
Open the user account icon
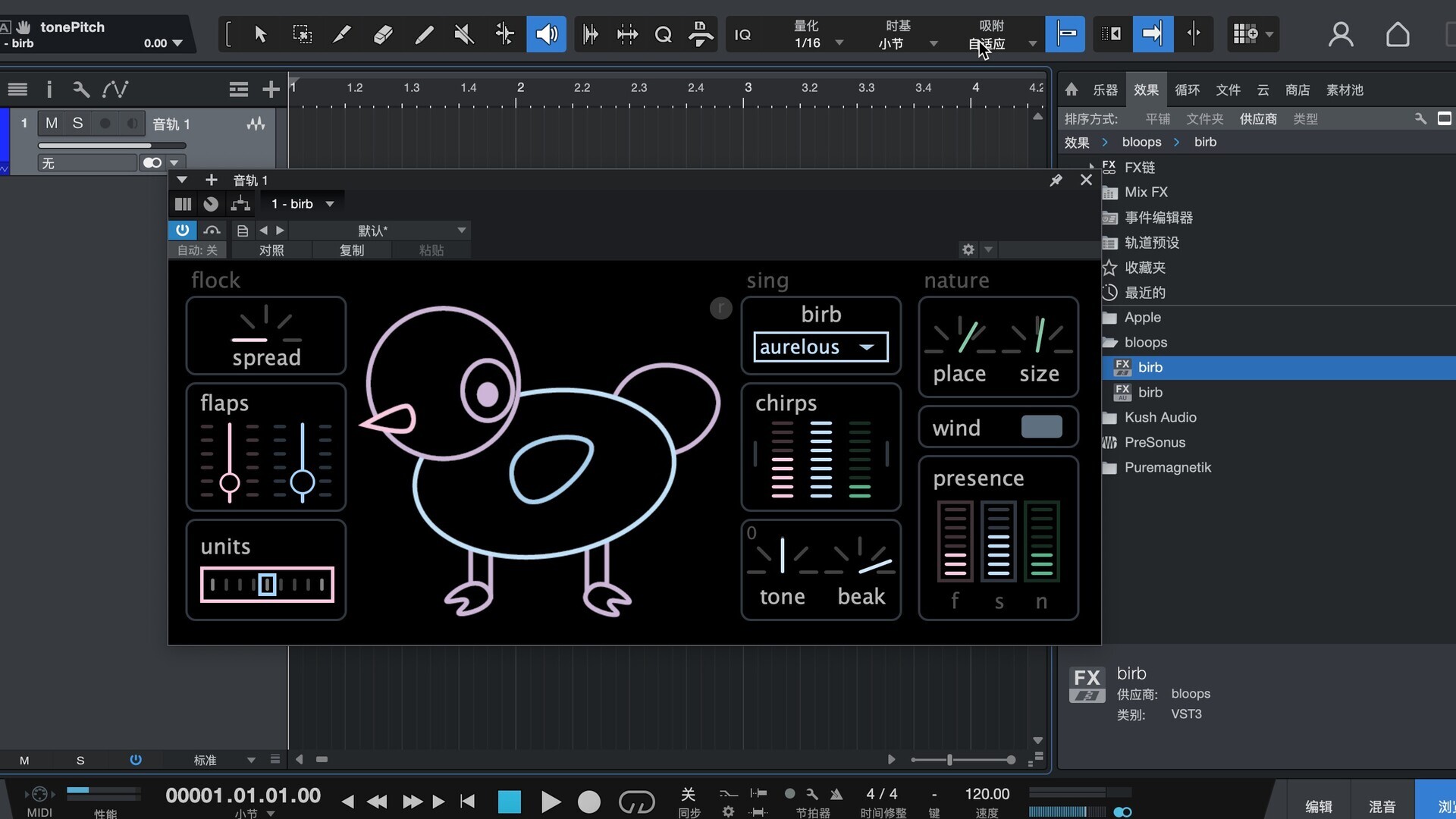coord(1341,34)
